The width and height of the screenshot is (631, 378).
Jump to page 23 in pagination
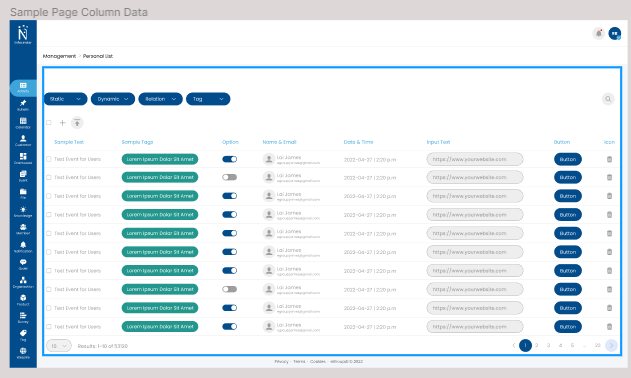pos(598,345)
